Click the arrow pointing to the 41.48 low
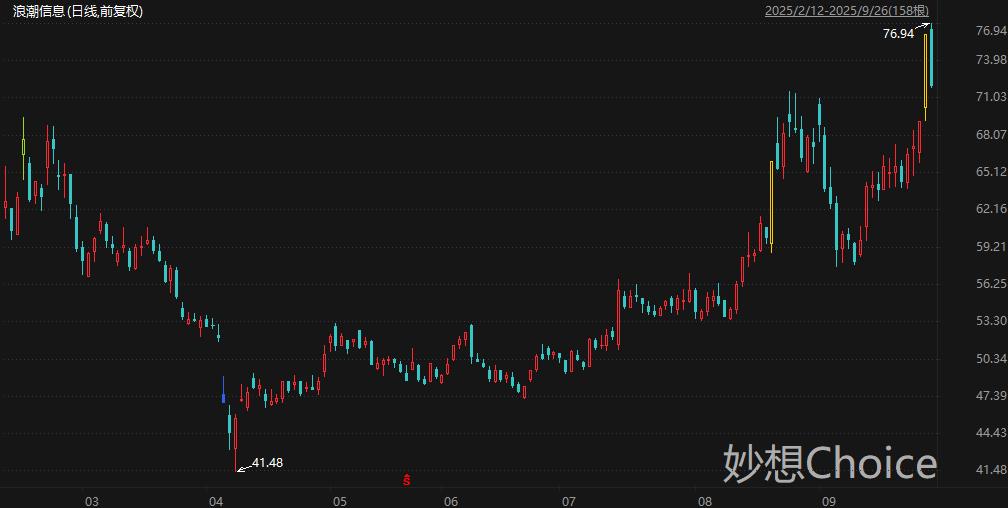This screenshot has height=508, width=1008. 243,466
